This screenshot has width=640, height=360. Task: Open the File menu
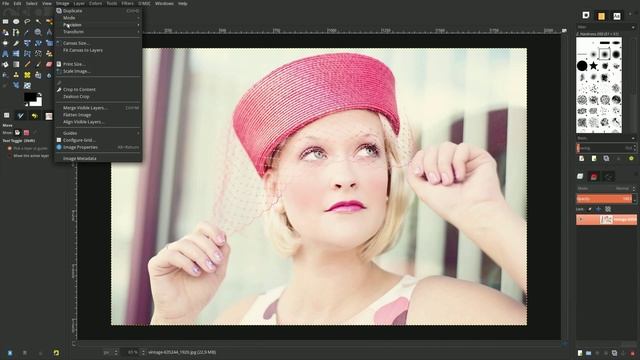6,3
